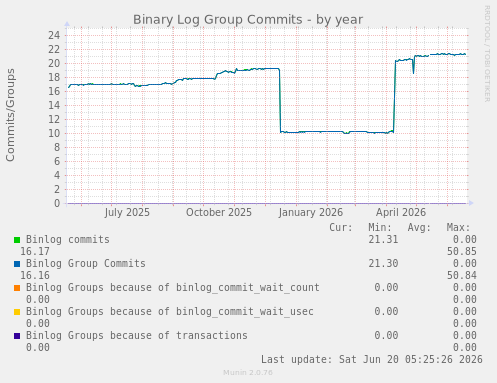This screenshot has height=383, width=497.
Task: Click the 'Max:' column header
Action: (458, 228)
